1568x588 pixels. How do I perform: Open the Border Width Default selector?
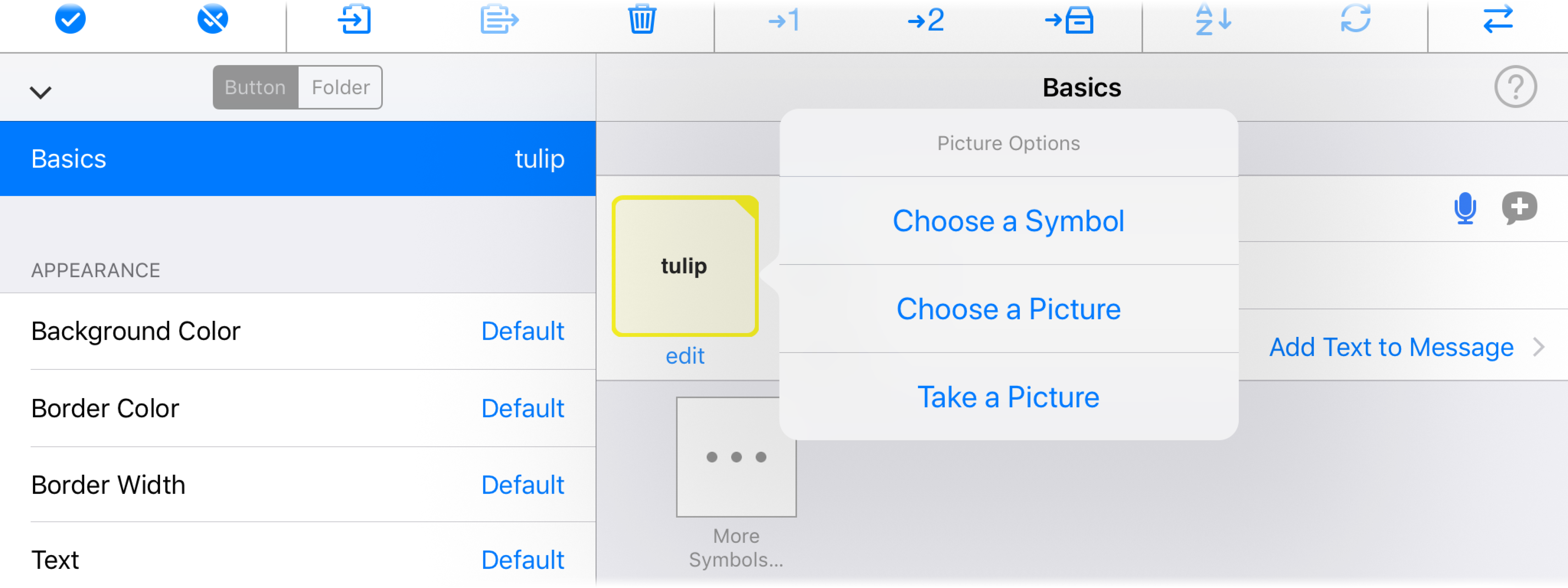coord(522,485)
